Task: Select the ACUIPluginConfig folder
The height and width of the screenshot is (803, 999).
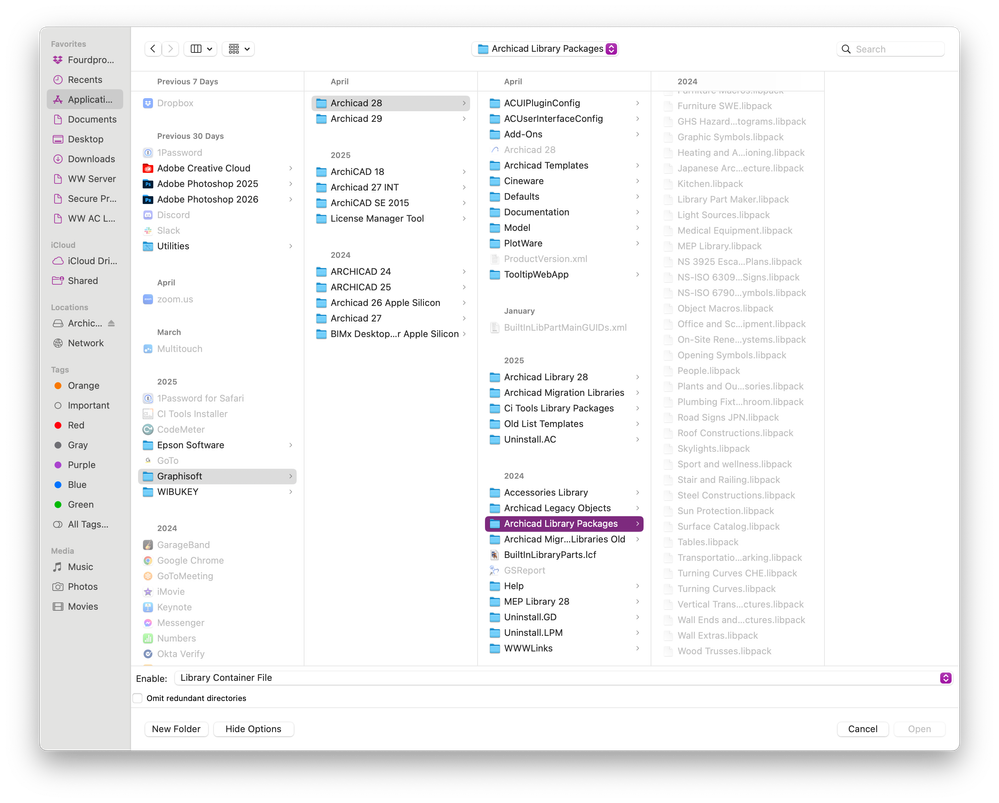Action: 564,103
